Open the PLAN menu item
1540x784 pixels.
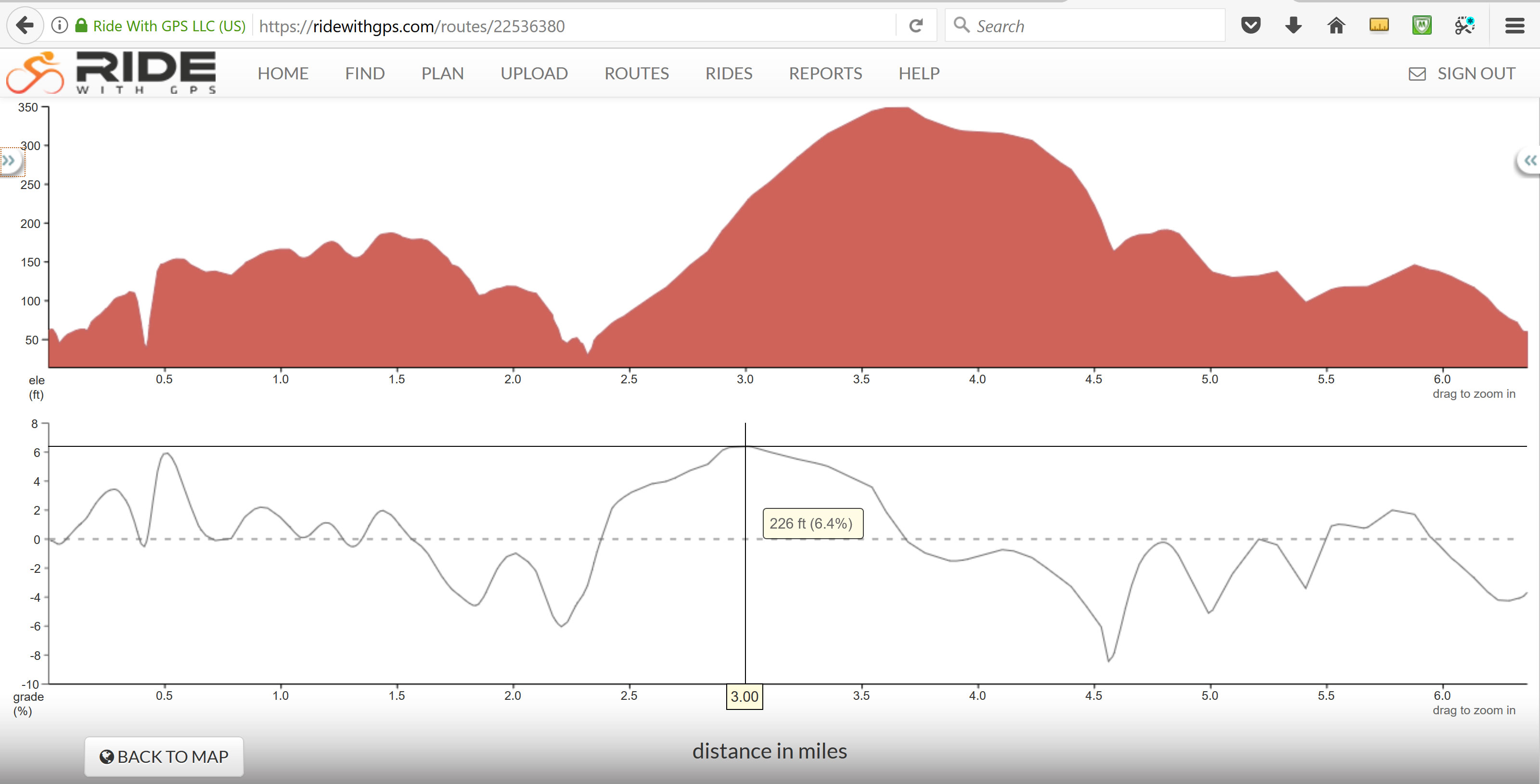(442, 74)
